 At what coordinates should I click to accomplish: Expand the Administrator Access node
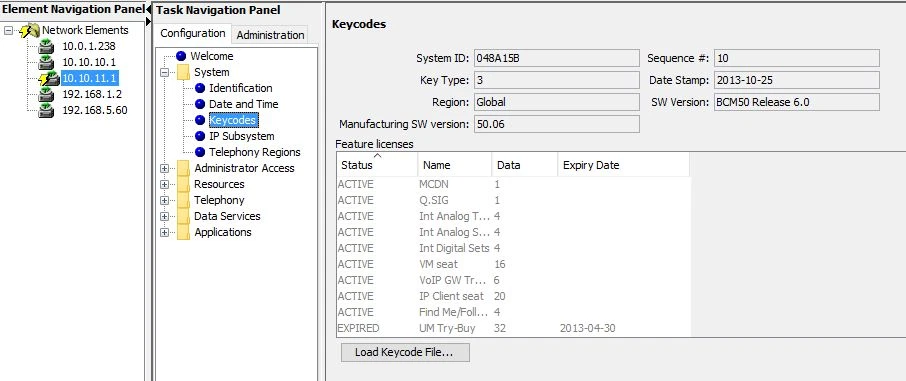165,168
